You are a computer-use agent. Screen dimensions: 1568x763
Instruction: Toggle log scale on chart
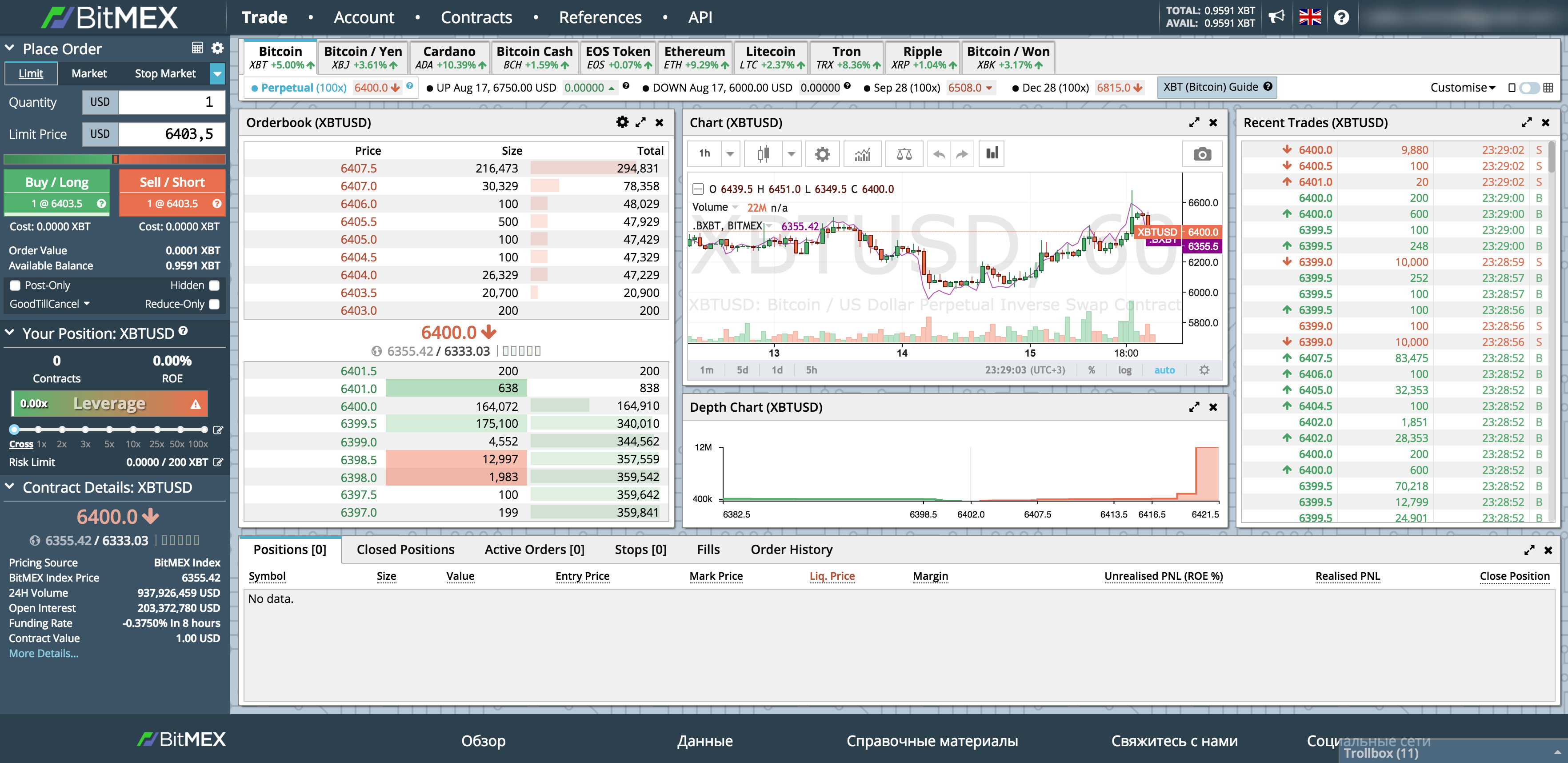tap(1124, 369)
